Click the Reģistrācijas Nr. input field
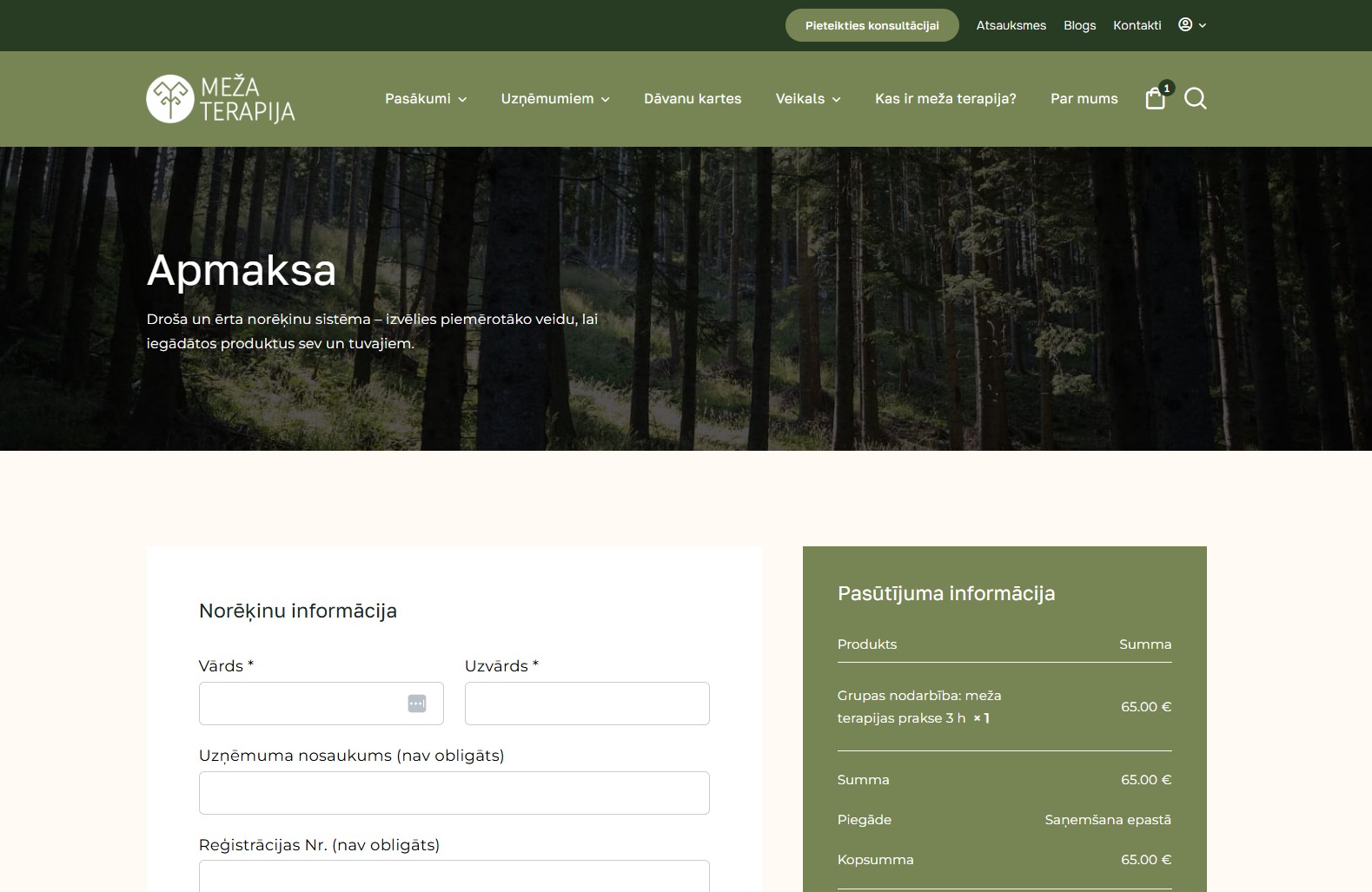Screen dimensions: 1372x892 pos(454,875)
